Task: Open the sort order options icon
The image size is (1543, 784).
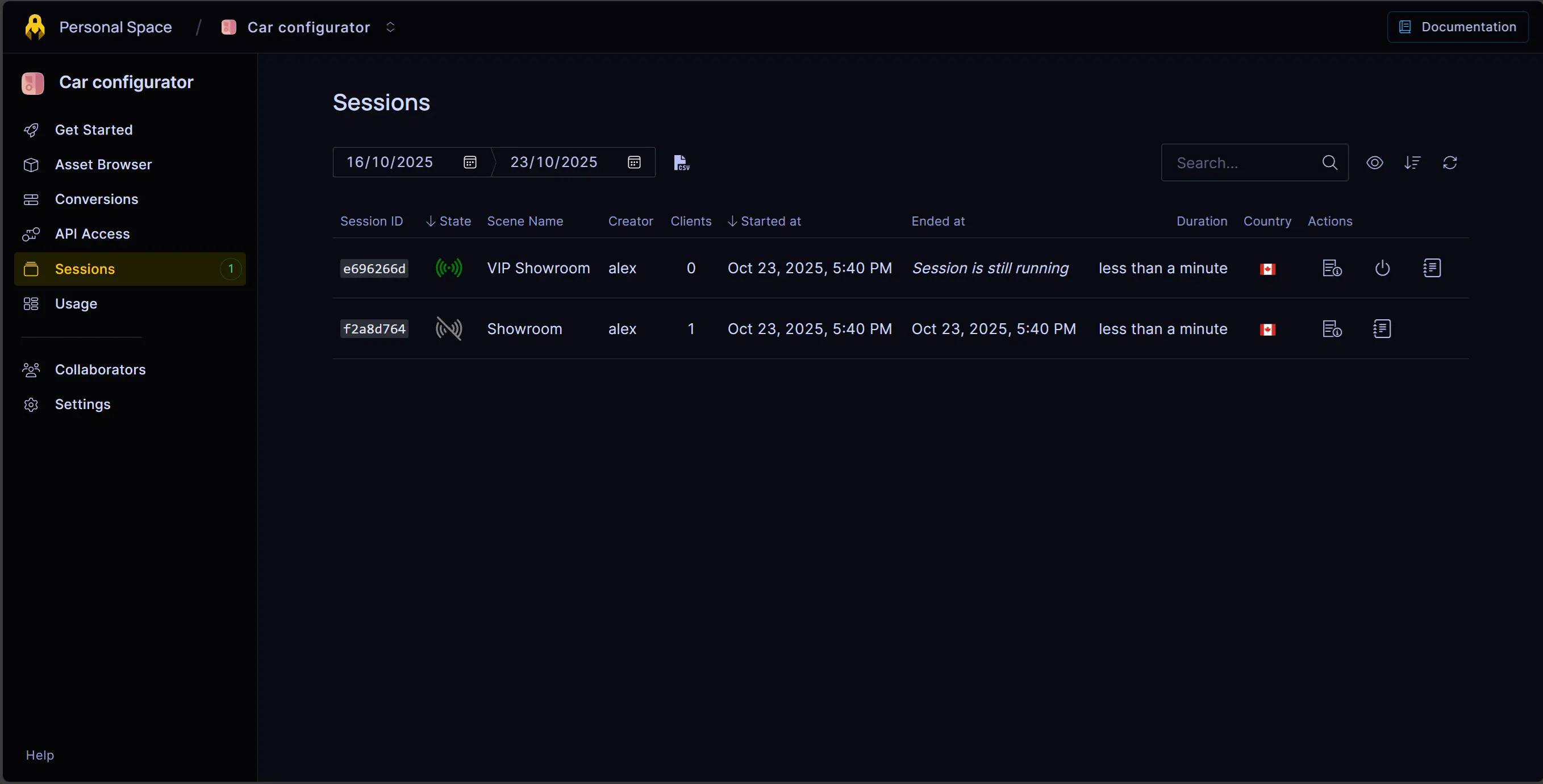Action: 1412,162
